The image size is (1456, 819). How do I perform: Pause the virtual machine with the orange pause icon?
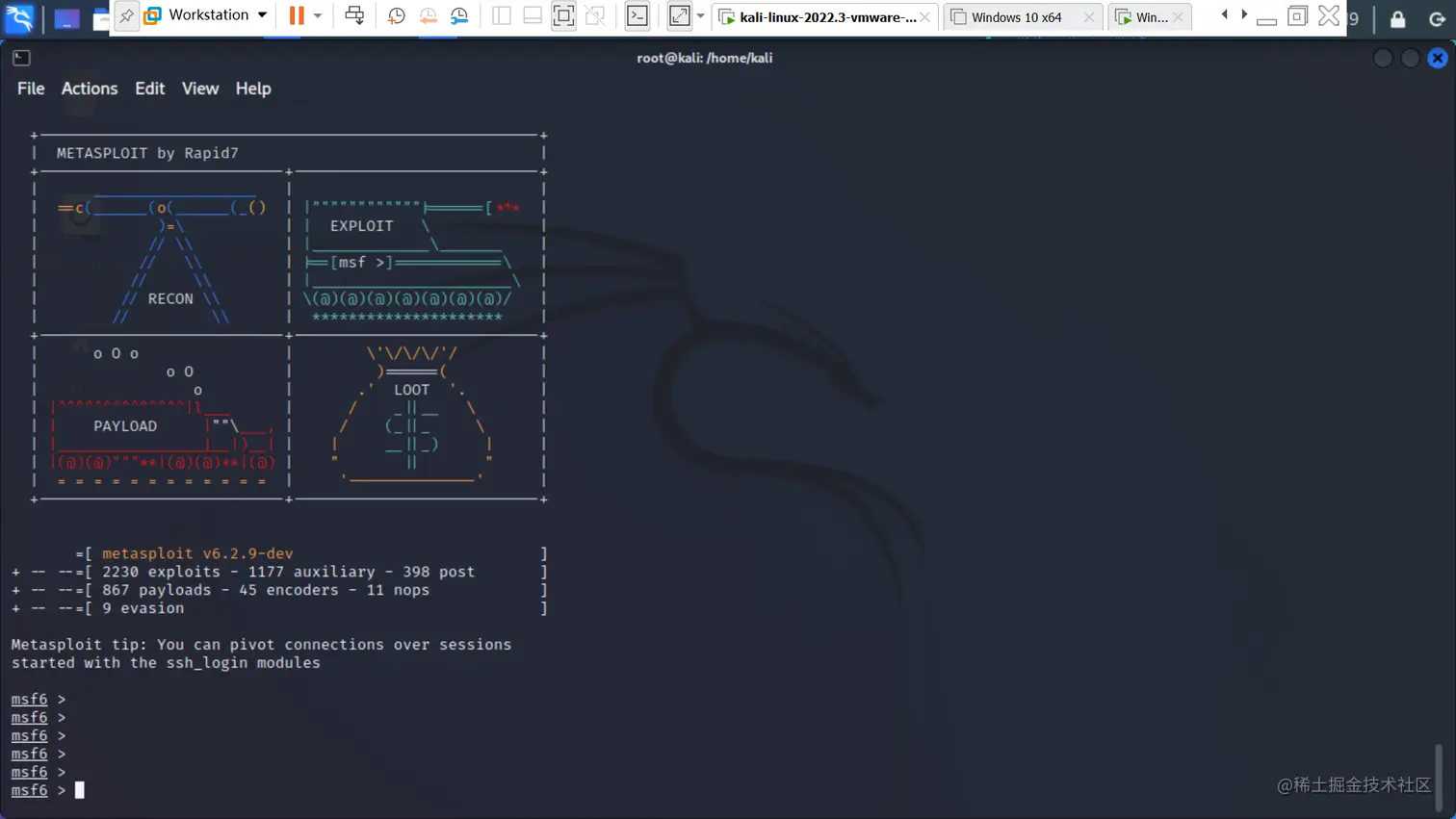[297, 15]
